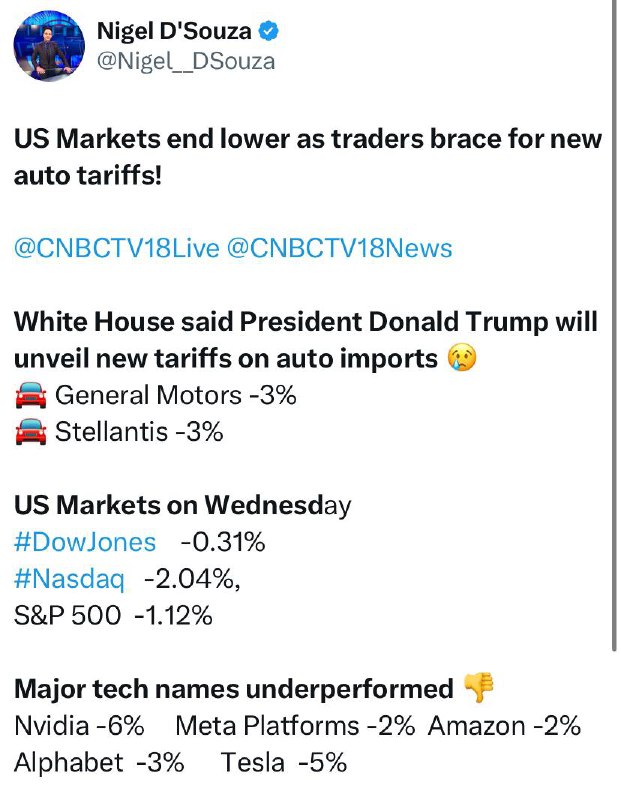Open the @CNBCTV18News mention

[339, 248]
